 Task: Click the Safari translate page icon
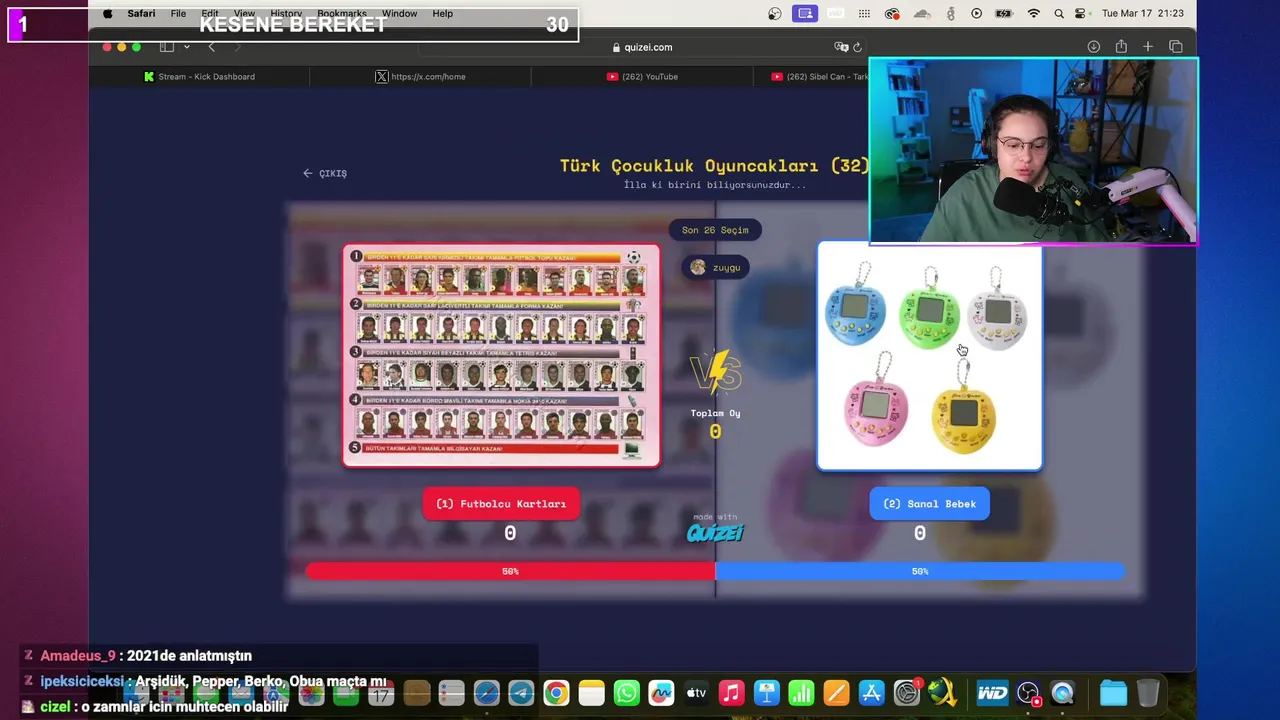[x=841, y=47]
